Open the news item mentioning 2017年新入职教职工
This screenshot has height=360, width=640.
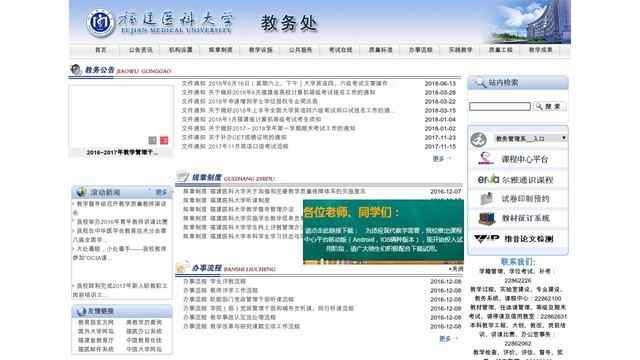[120, 290]
